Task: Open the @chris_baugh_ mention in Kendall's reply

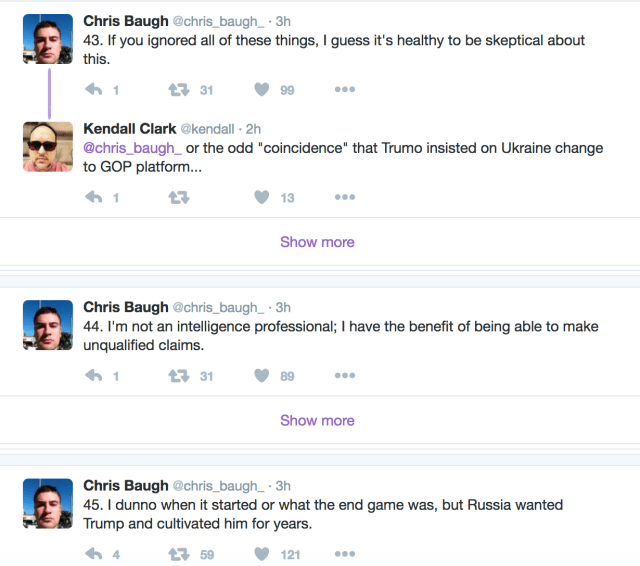Action: 132,148
